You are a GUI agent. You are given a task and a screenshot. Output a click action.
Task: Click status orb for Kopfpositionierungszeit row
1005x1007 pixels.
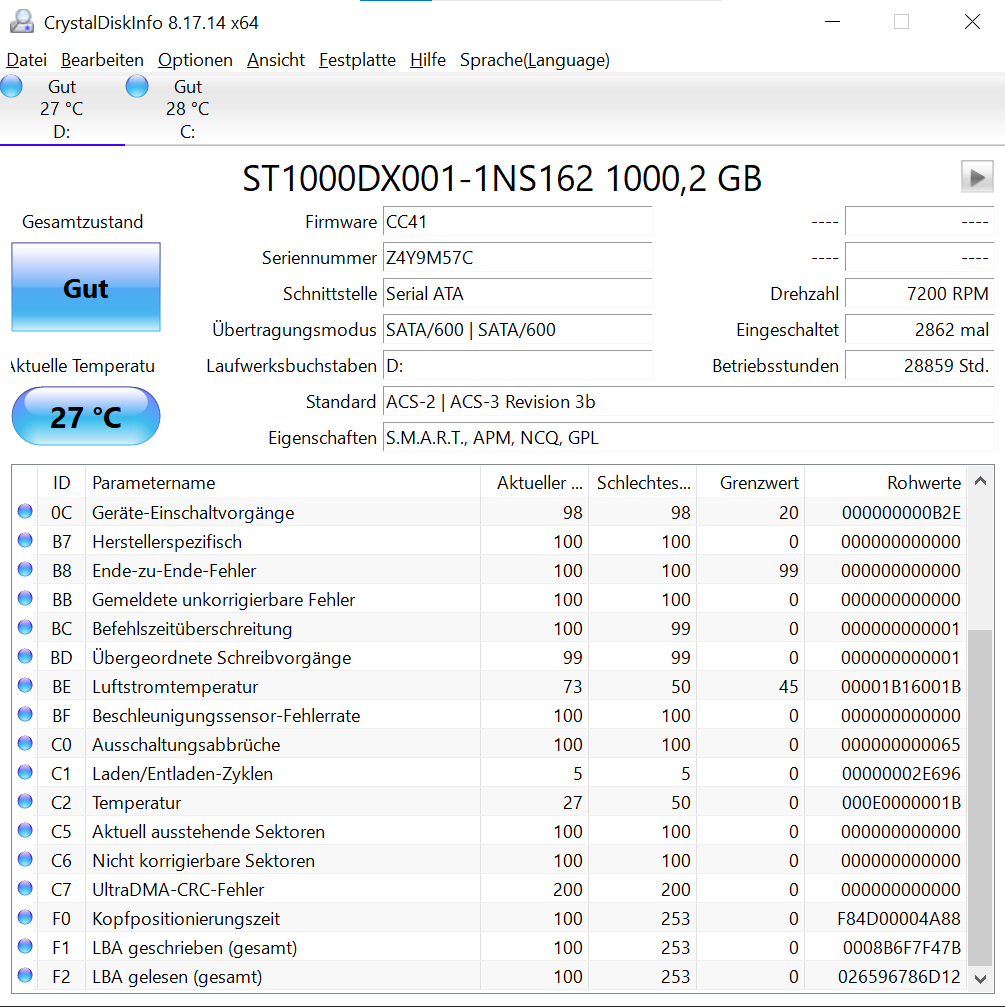[25, 917]
